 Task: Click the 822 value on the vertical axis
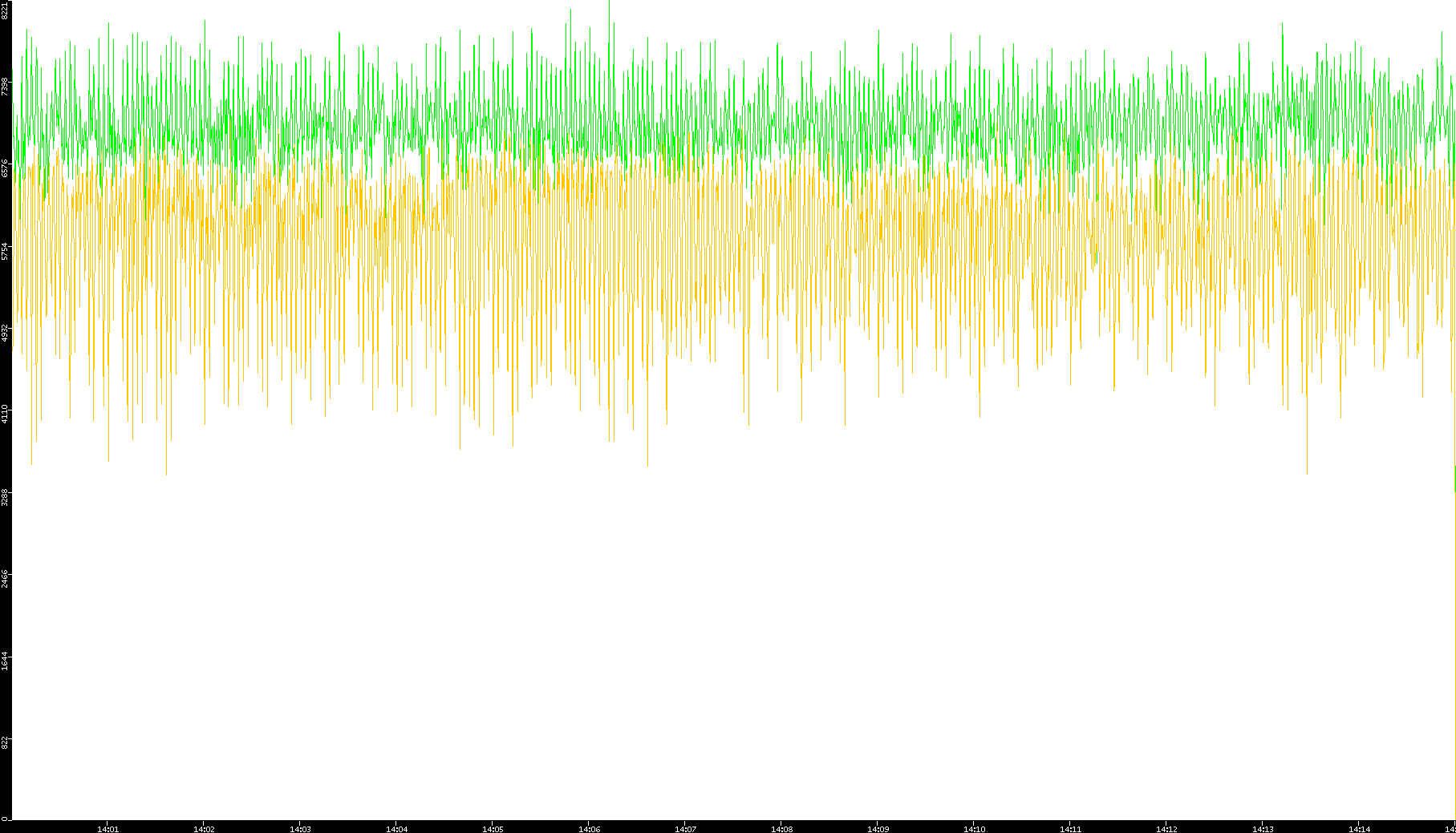click(6, 743)
